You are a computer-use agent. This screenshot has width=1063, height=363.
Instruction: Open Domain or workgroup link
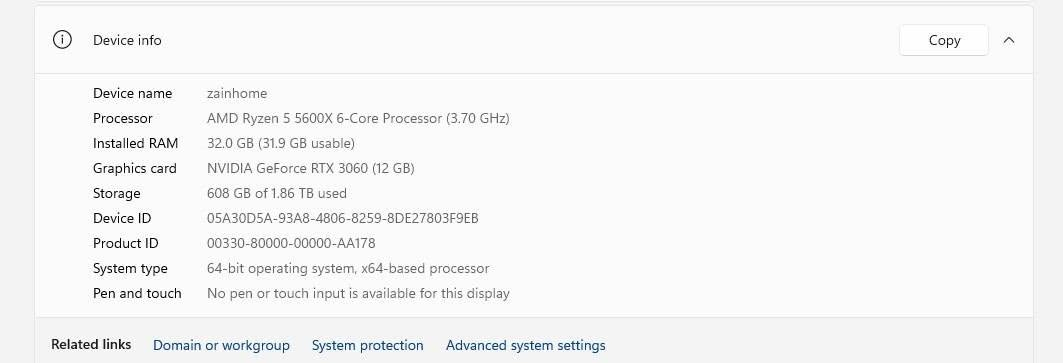click(221, 345)
